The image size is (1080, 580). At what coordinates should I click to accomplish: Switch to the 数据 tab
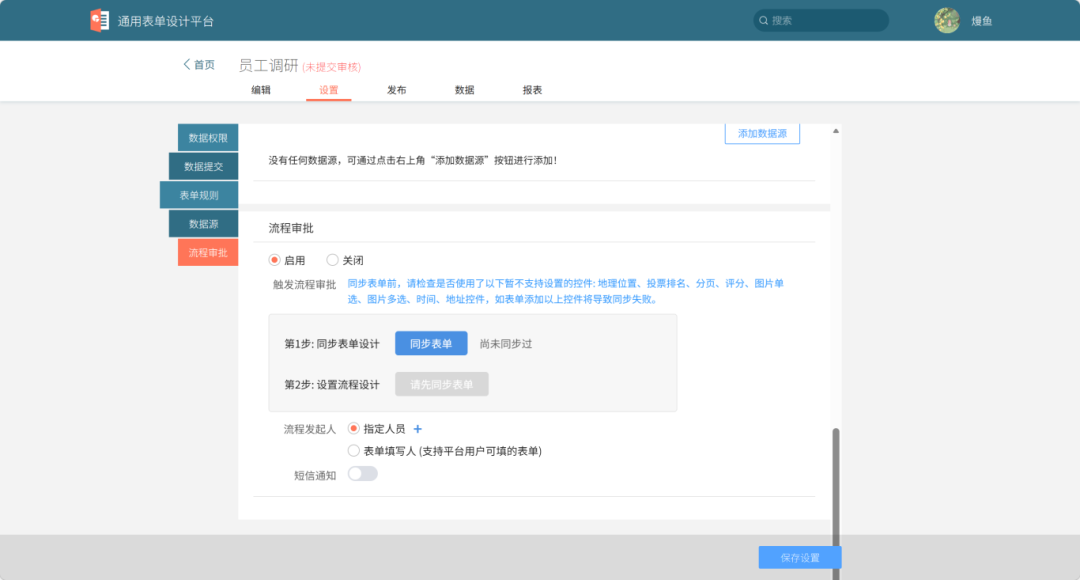464,89
